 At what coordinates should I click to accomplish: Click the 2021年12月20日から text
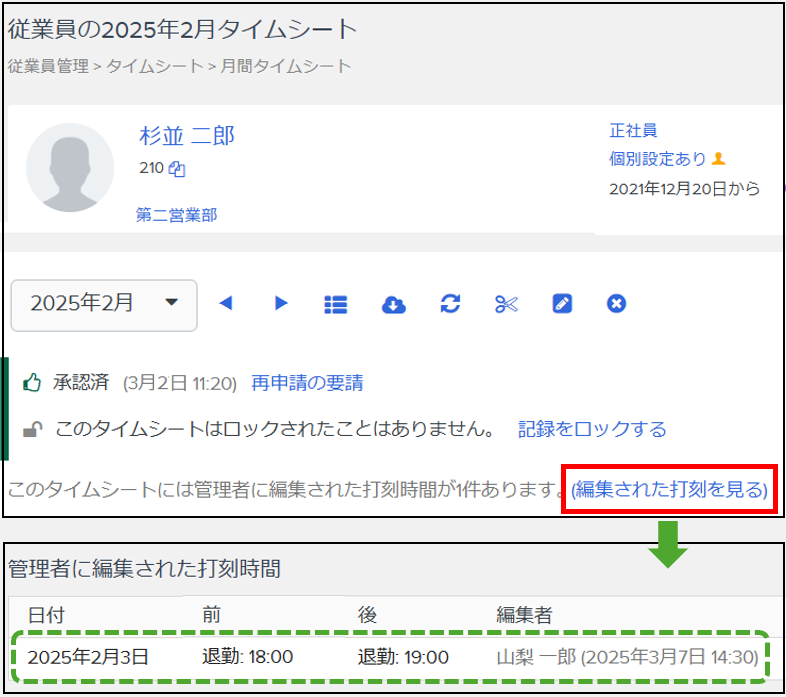[x=684, y=189]
